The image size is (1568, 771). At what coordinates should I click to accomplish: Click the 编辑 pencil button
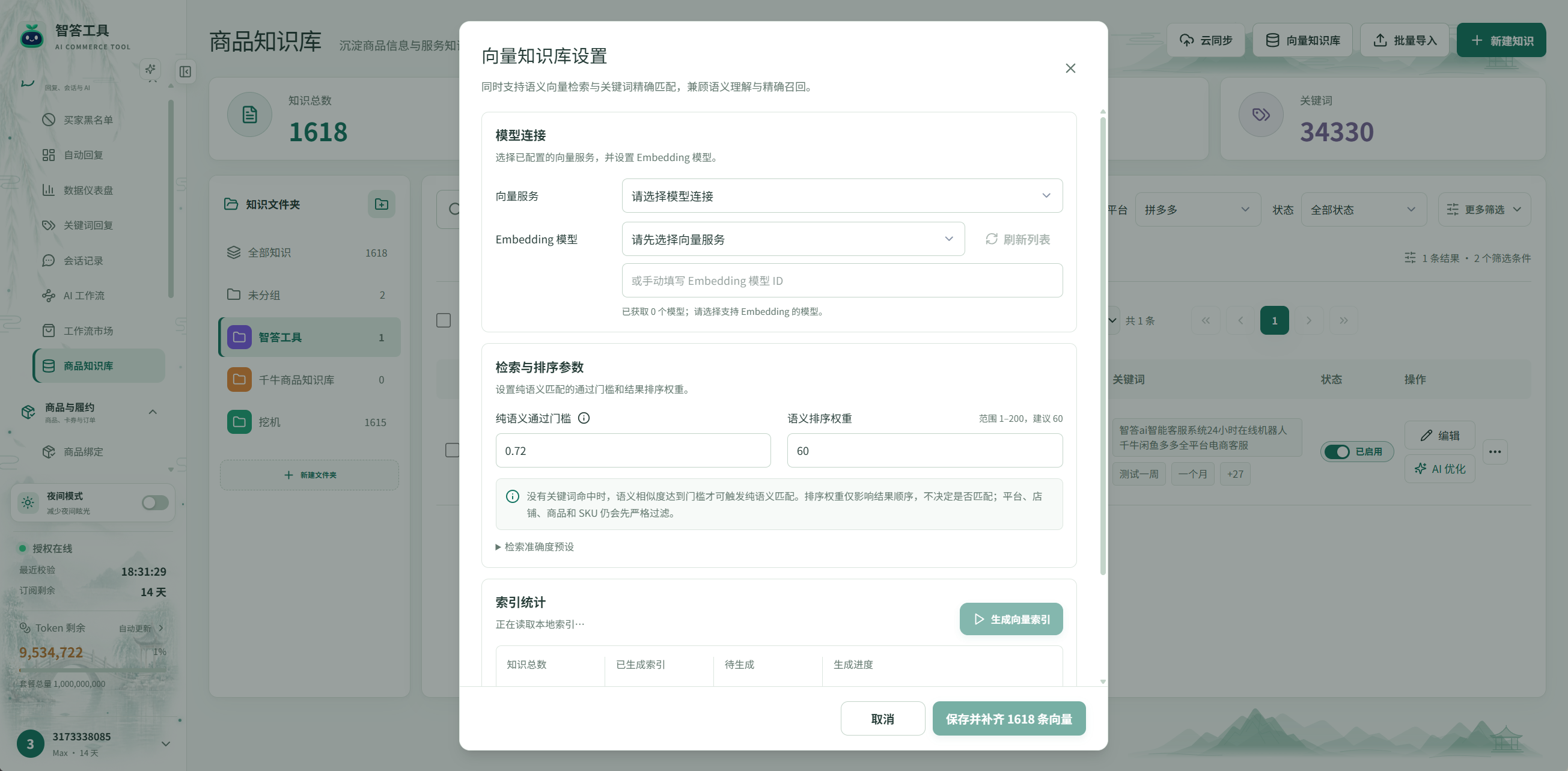coord(1439,435)
